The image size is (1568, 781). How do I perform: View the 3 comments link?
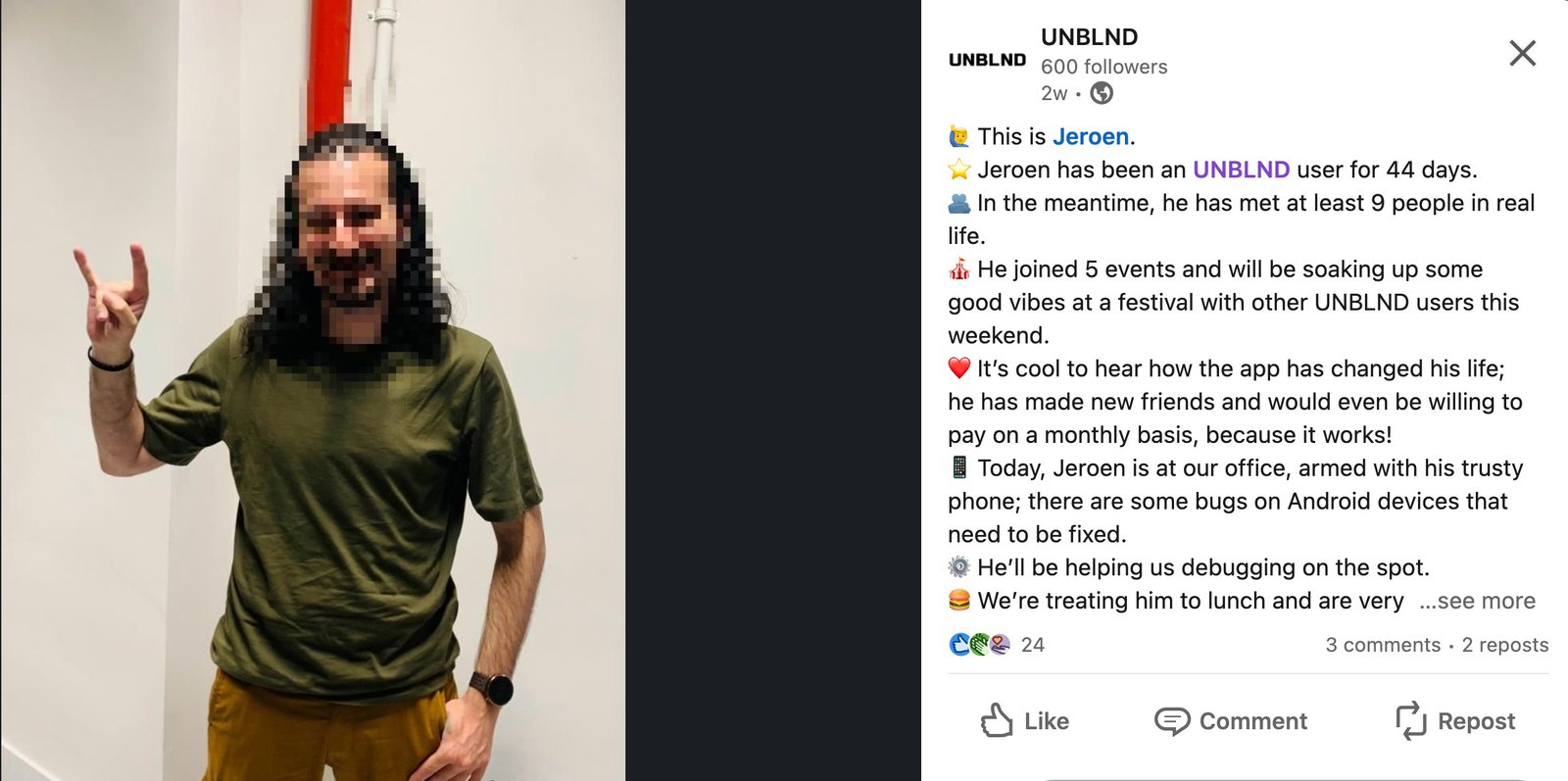point(1383,645)
